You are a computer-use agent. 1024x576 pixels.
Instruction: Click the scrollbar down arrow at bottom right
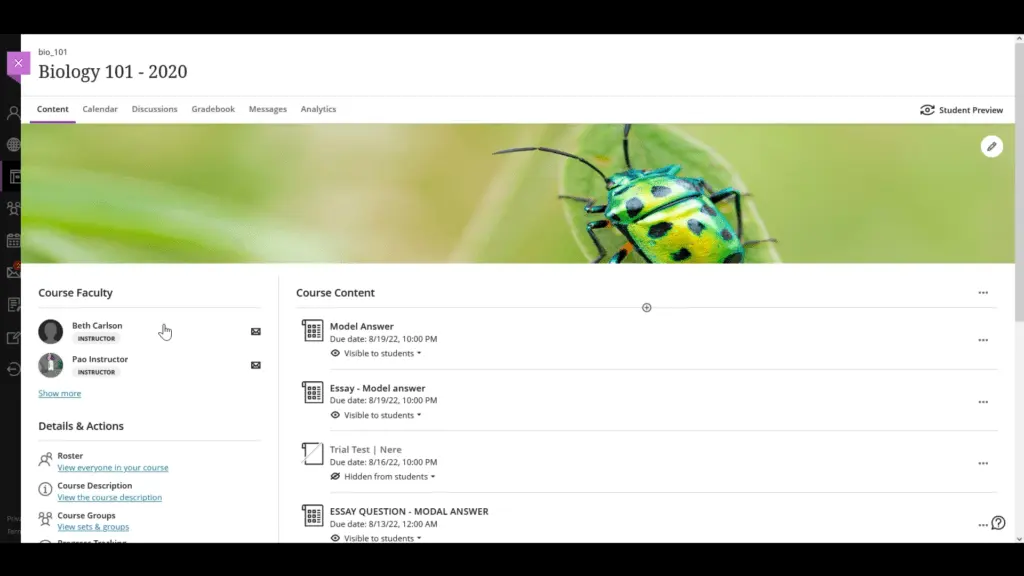tap(1019, 539)
